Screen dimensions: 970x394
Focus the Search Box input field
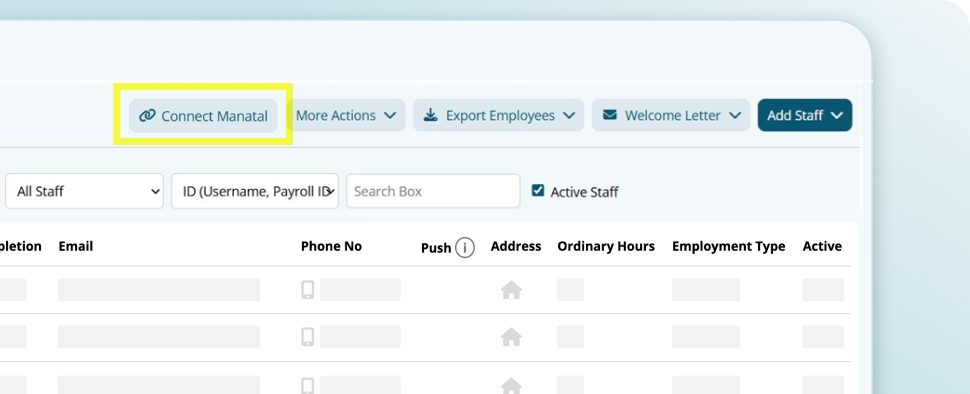click(433, 191)
